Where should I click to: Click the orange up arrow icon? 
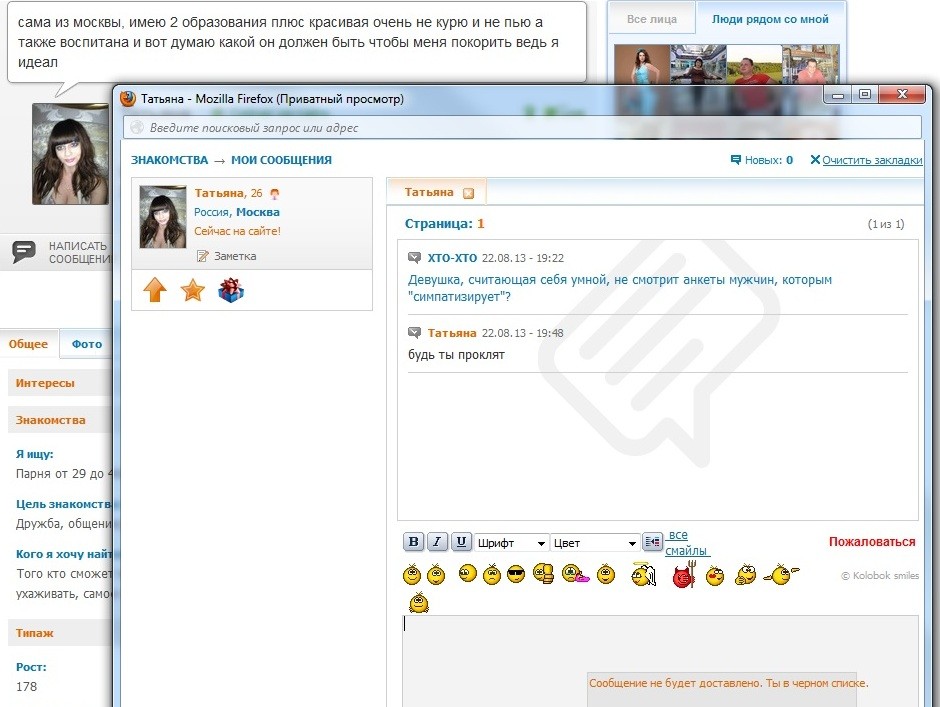tap(154, 290)
